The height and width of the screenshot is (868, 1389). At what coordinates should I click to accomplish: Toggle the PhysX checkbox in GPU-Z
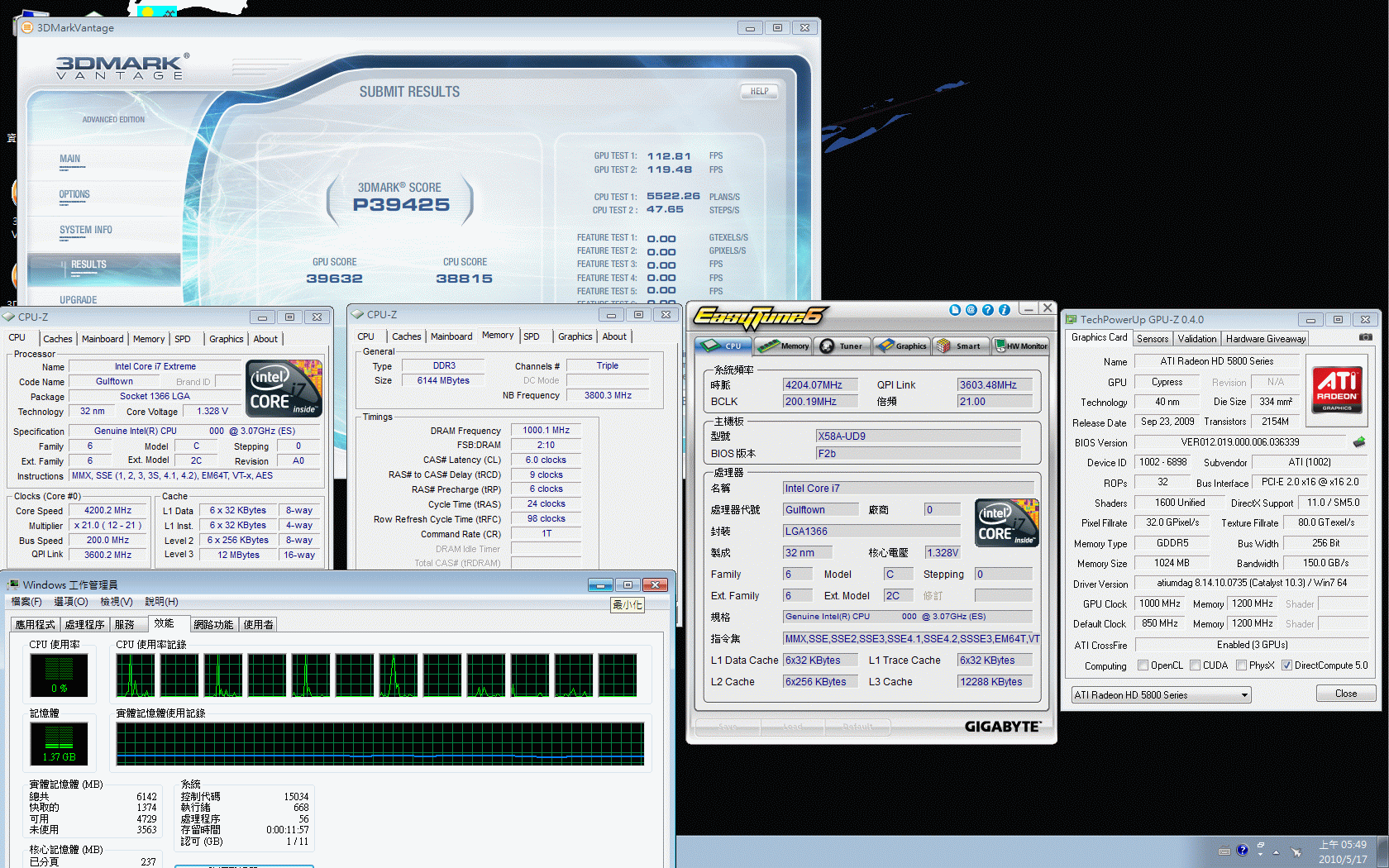pyautogui.click(x=1241, y=665)
